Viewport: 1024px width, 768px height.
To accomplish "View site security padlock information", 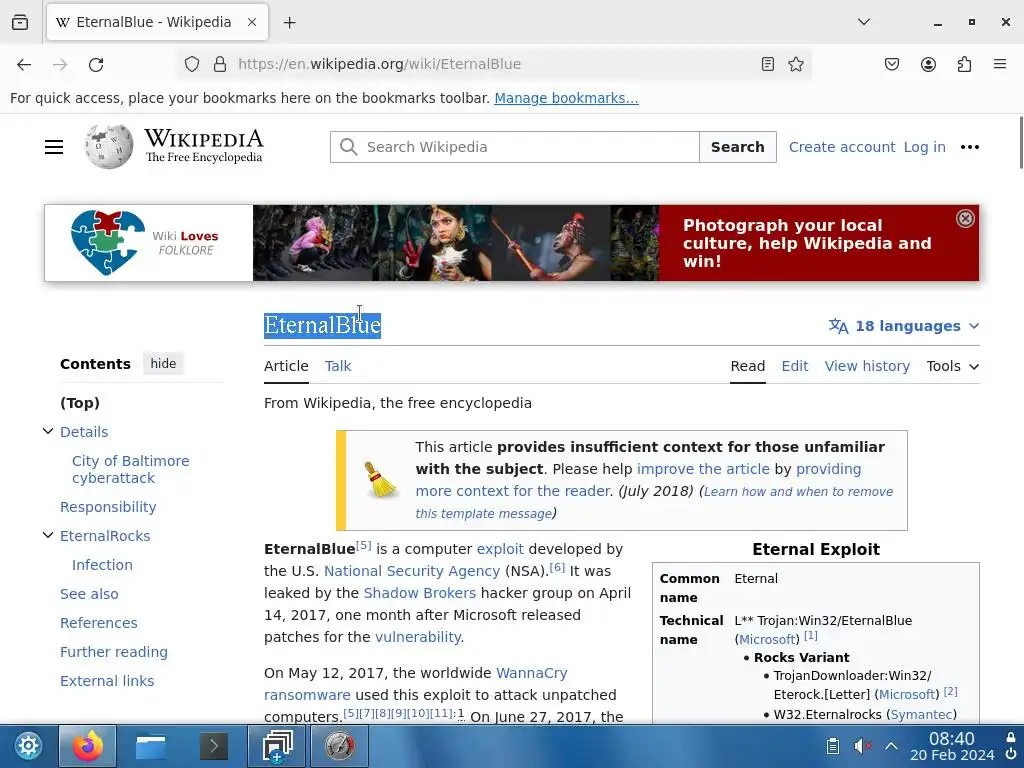I will click(x=220, y=64).
